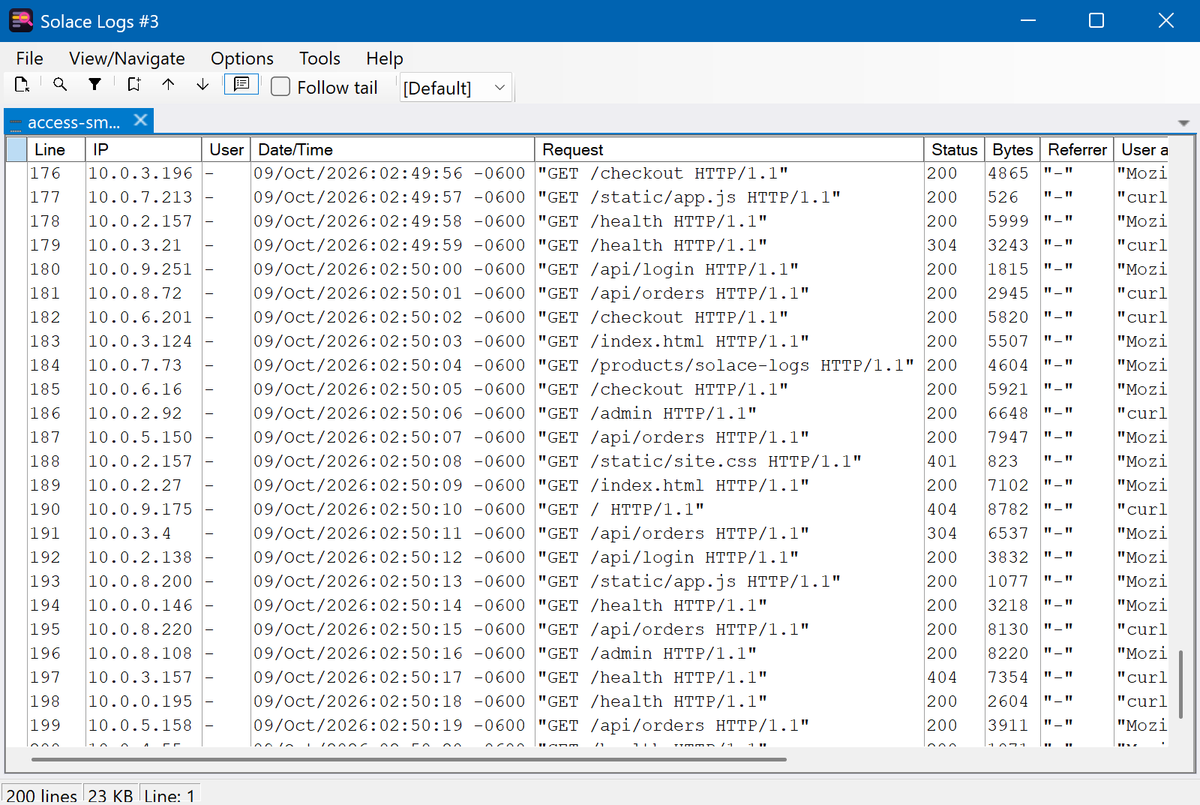The image size is (1200, 805).
Task: Open the Help menu
Action: click(384, 58)
